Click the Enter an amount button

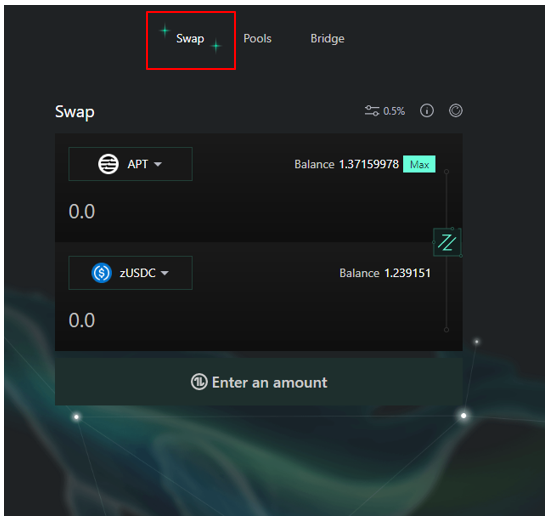pyautogui.click(x=259, y=382)
